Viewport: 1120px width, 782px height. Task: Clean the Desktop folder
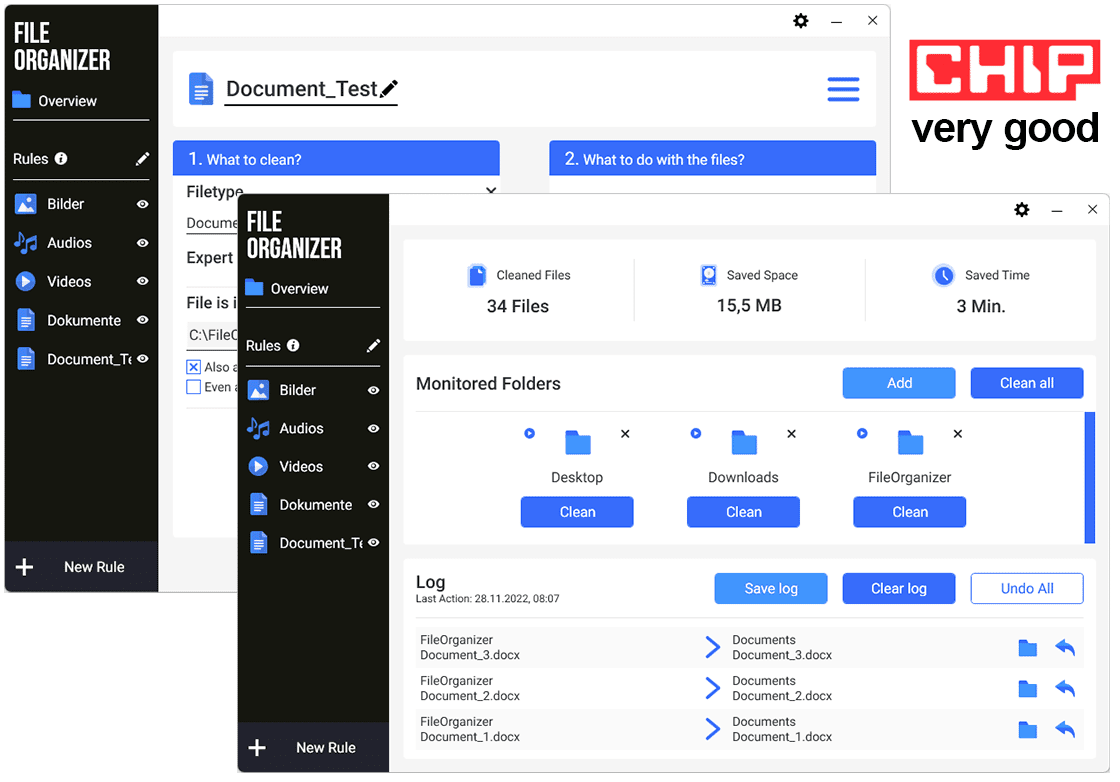click(577, 512)
